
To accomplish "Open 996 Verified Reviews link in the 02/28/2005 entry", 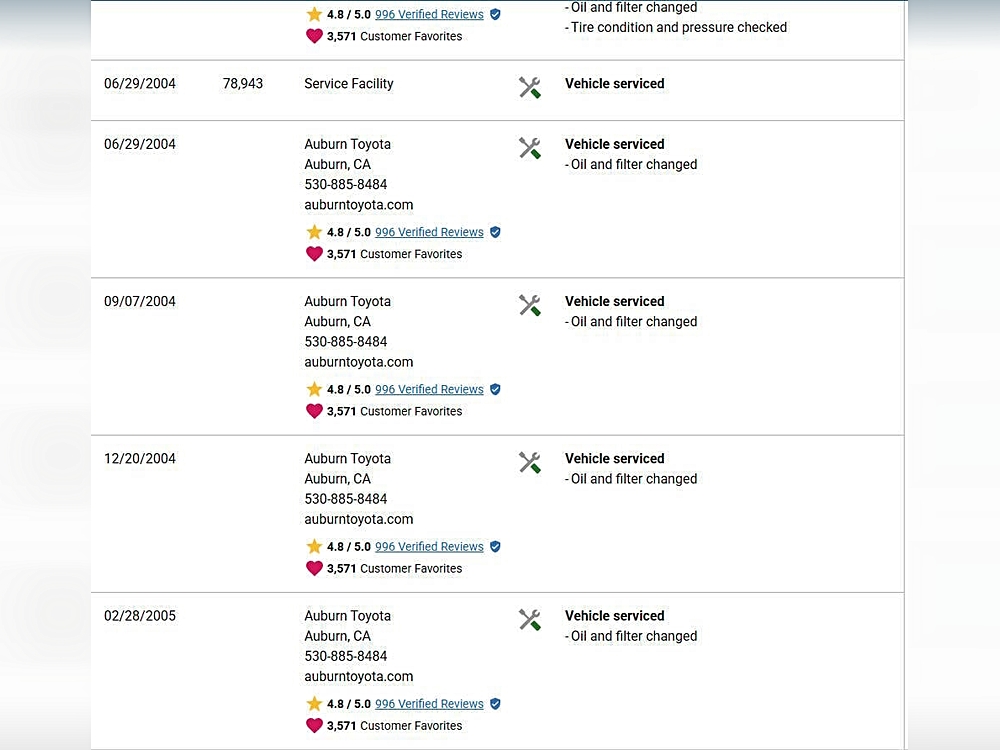I will tap(429, 704).
